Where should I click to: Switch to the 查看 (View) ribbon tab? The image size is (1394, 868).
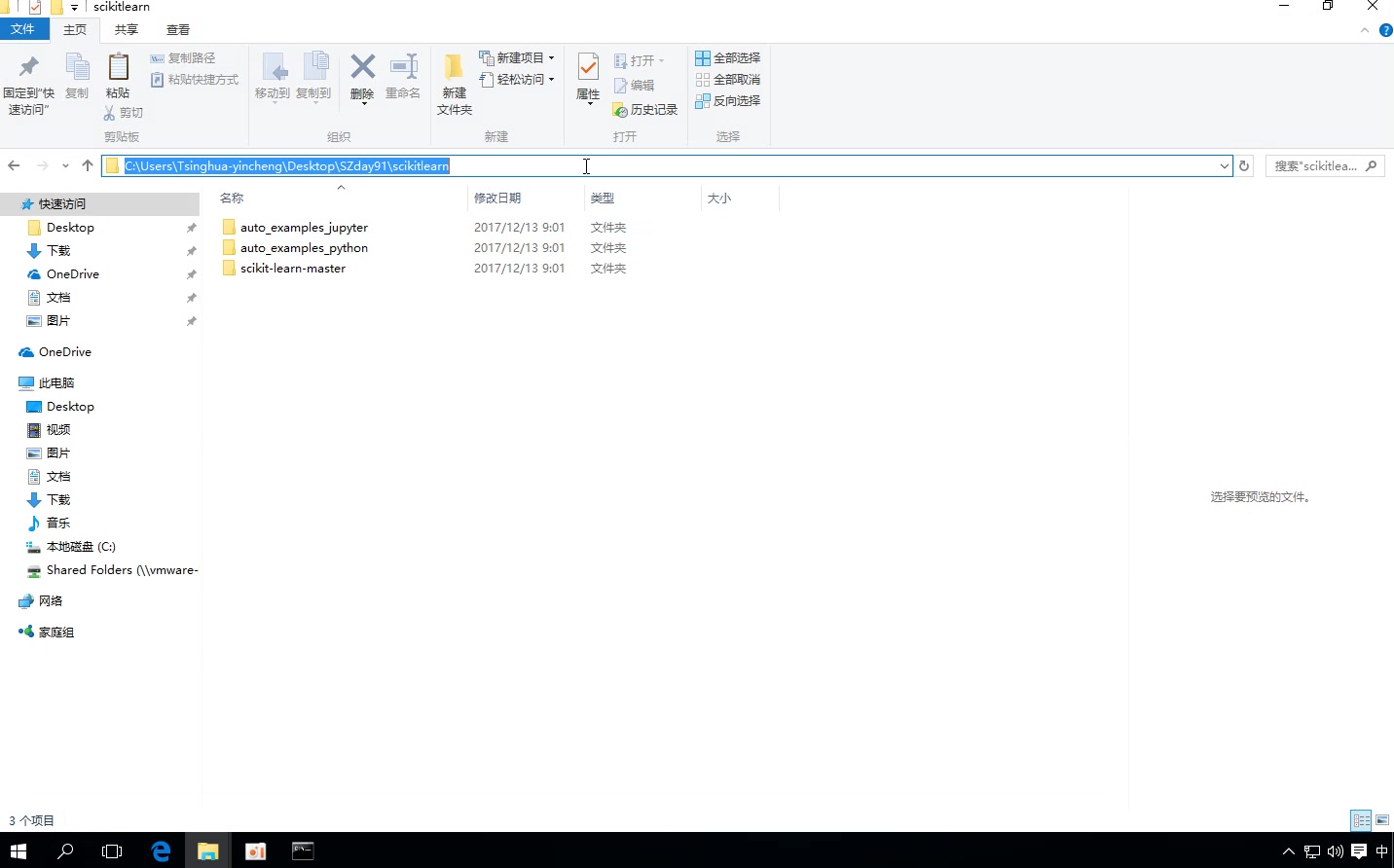click(x=178, y=30)
